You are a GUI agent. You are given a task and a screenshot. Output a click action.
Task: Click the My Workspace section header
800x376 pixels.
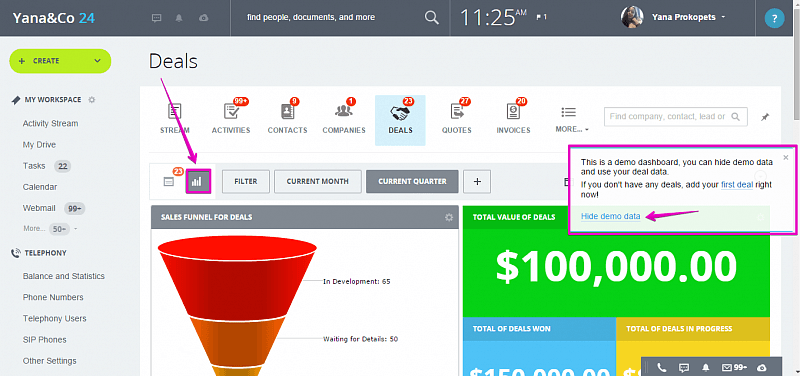[x=53, y=99]
